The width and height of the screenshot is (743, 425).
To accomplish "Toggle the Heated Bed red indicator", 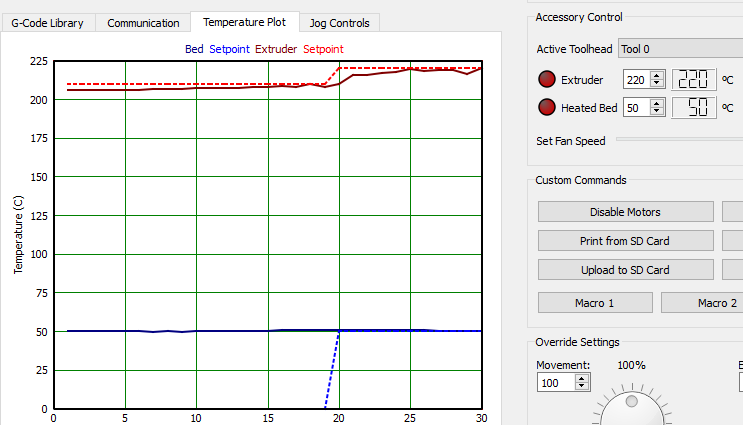I will pos(546,108).
